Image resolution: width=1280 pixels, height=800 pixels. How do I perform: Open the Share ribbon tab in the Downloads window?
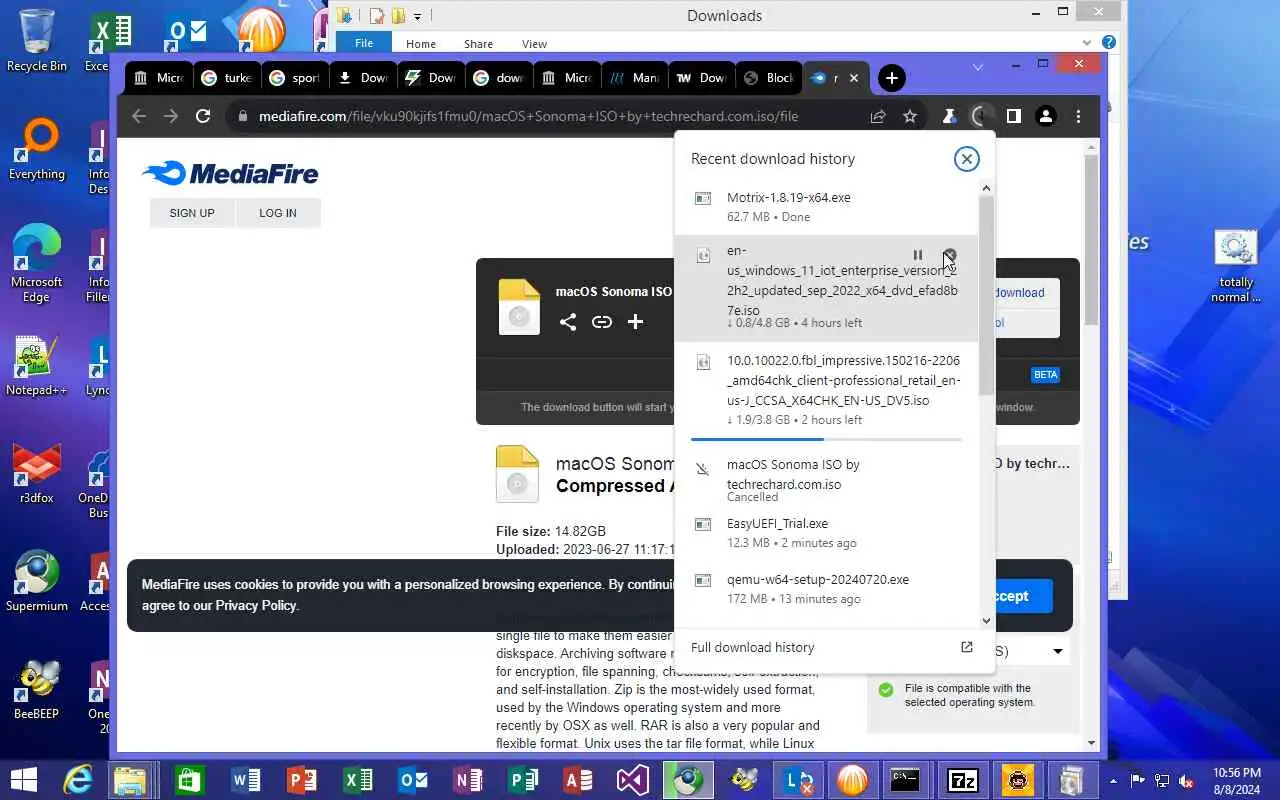click(478, 44)
